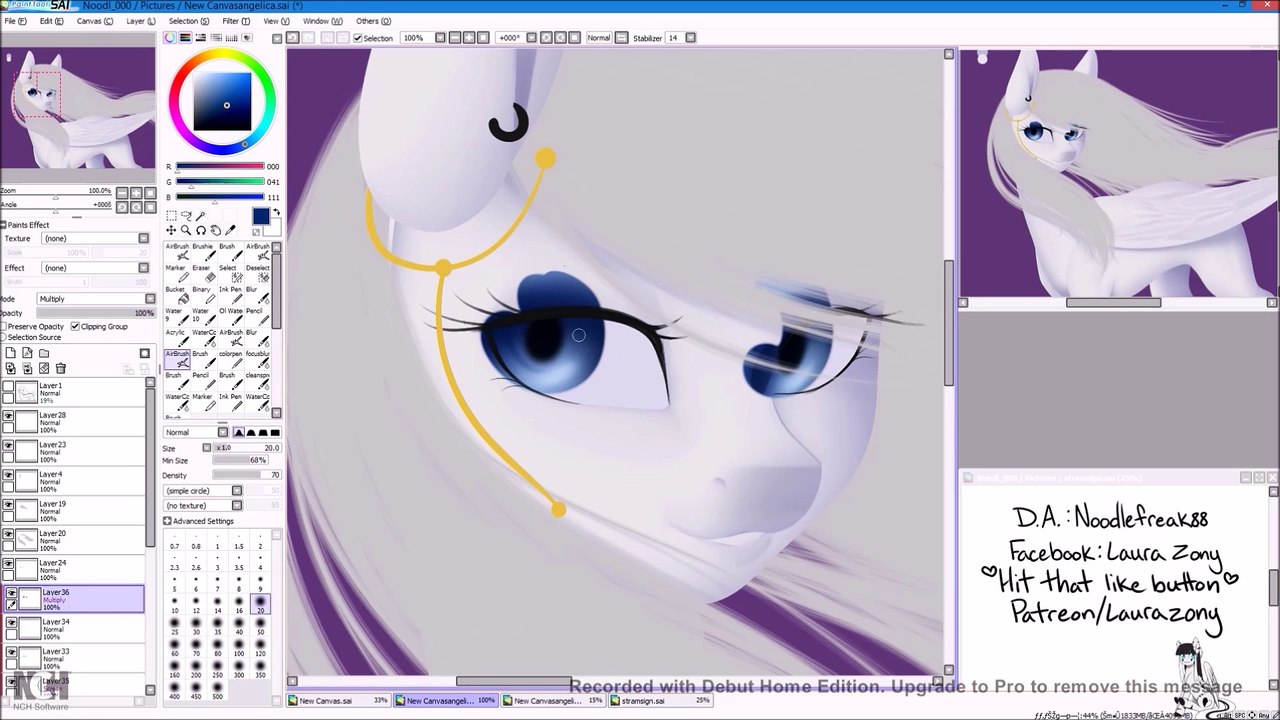This screenshot has width=1280, height=720.
Task: Toggle Selection Source checkbox
Action: (x=4, y=337)
